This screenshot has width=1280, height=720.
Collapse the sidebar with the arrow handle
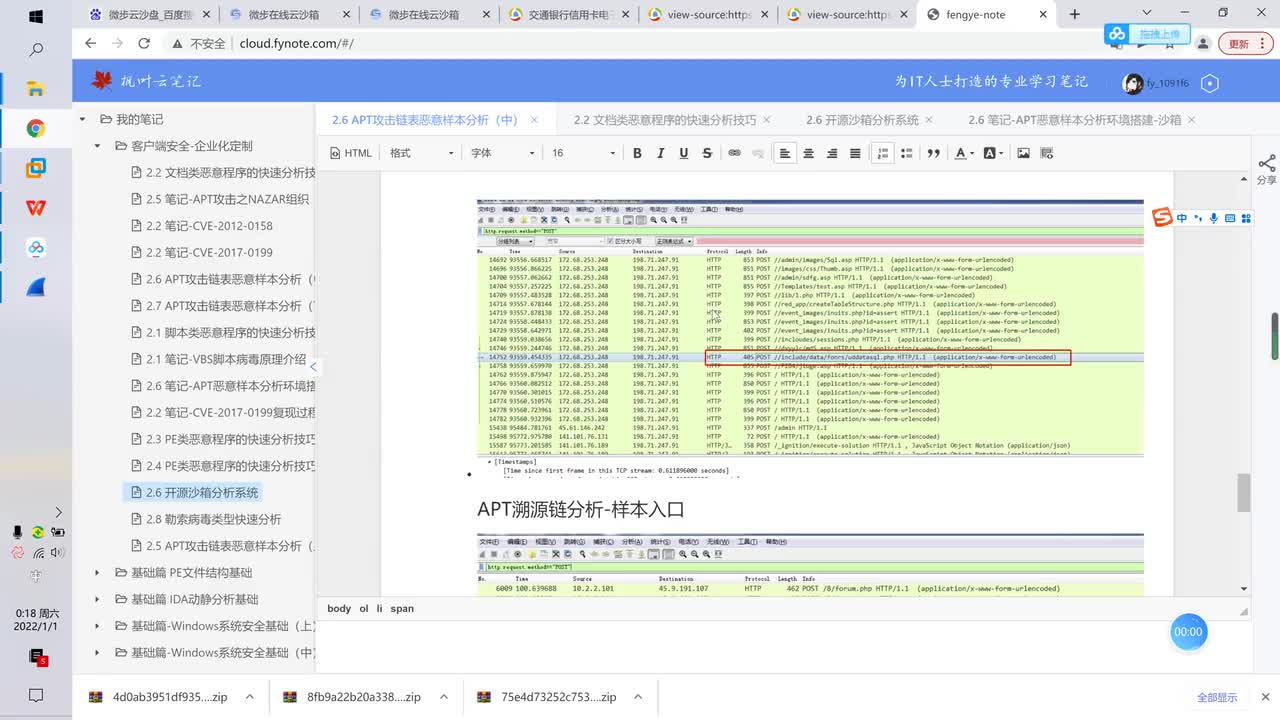(x=314, y=367)
